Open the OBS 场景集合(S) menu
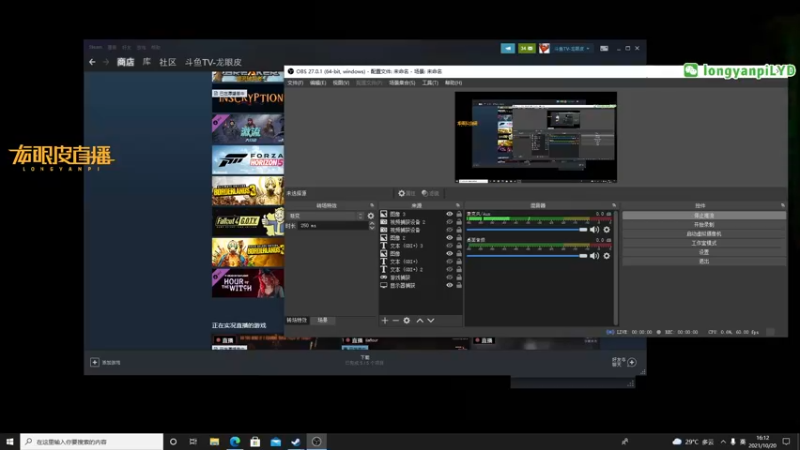 [402, 83]
